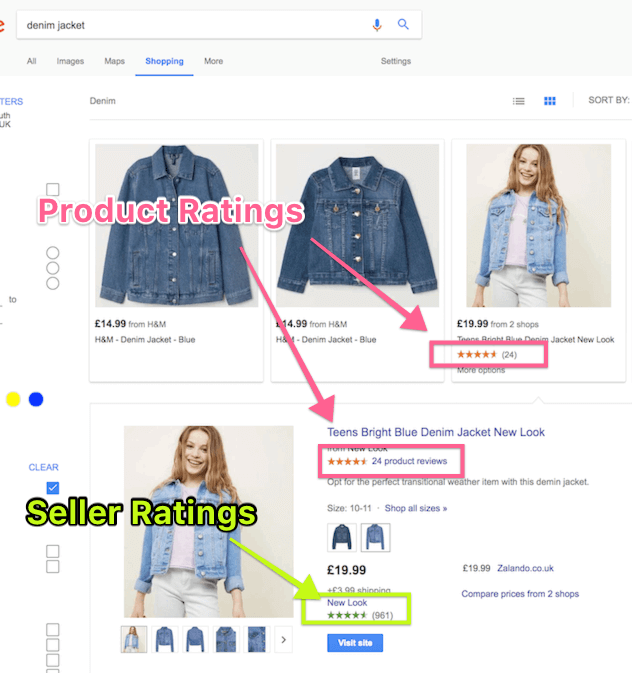
Task: Open the Zalando.co.uk seller link
Action: point(525,568)
